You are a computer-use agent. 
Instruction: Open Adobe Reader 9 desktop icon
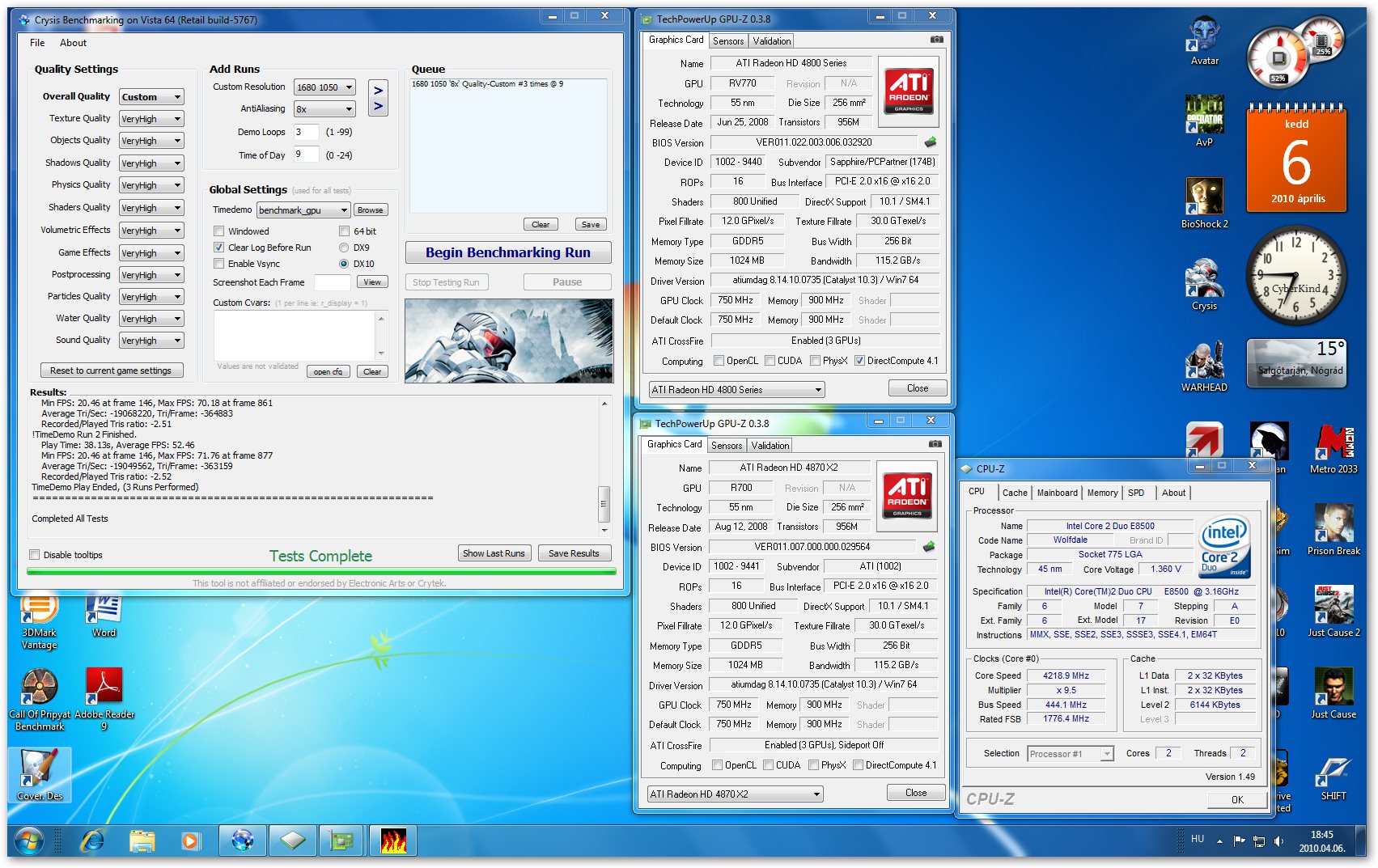(x=104, y=701)
